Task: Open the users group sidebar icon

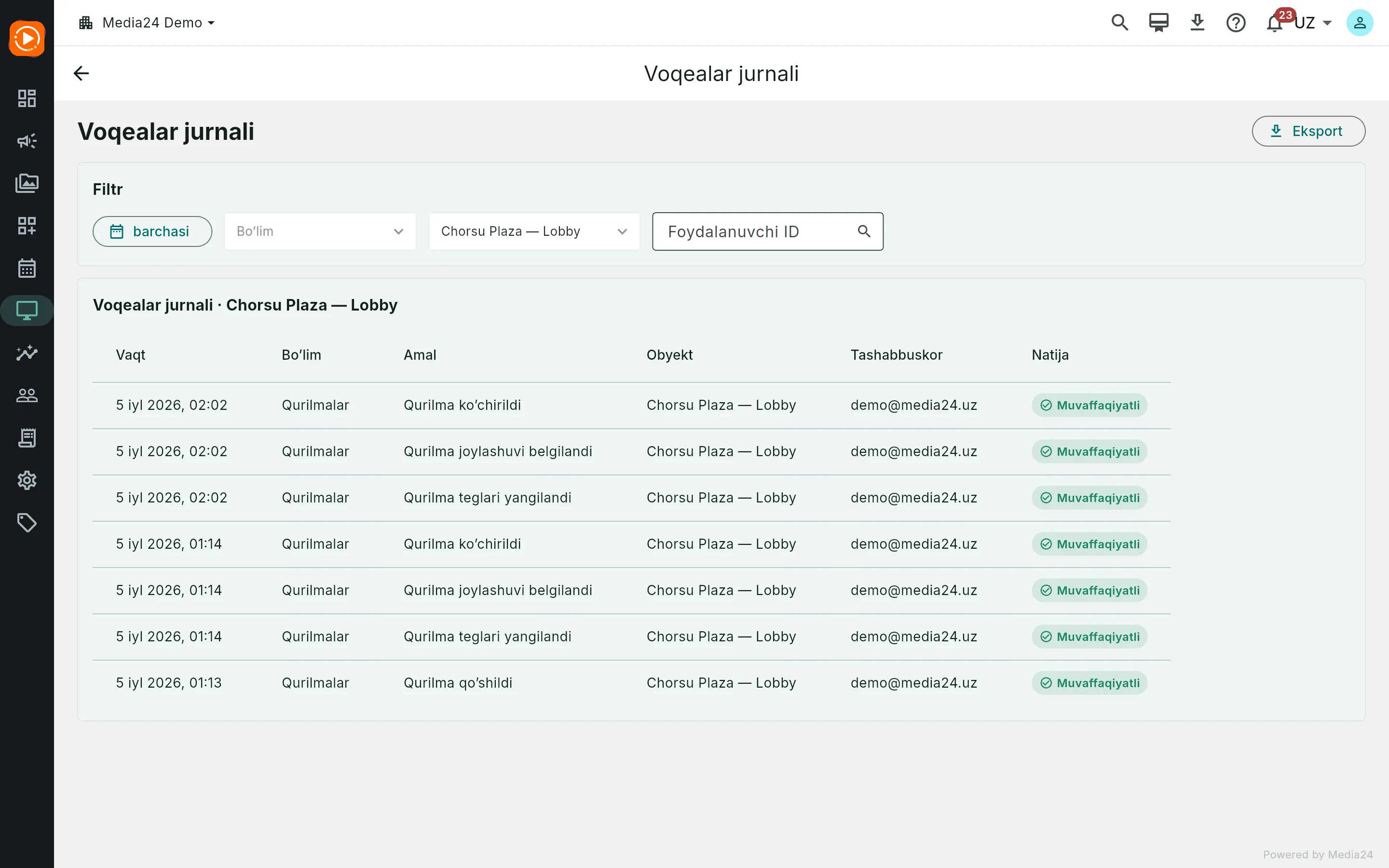Action: tap(27, 395)
